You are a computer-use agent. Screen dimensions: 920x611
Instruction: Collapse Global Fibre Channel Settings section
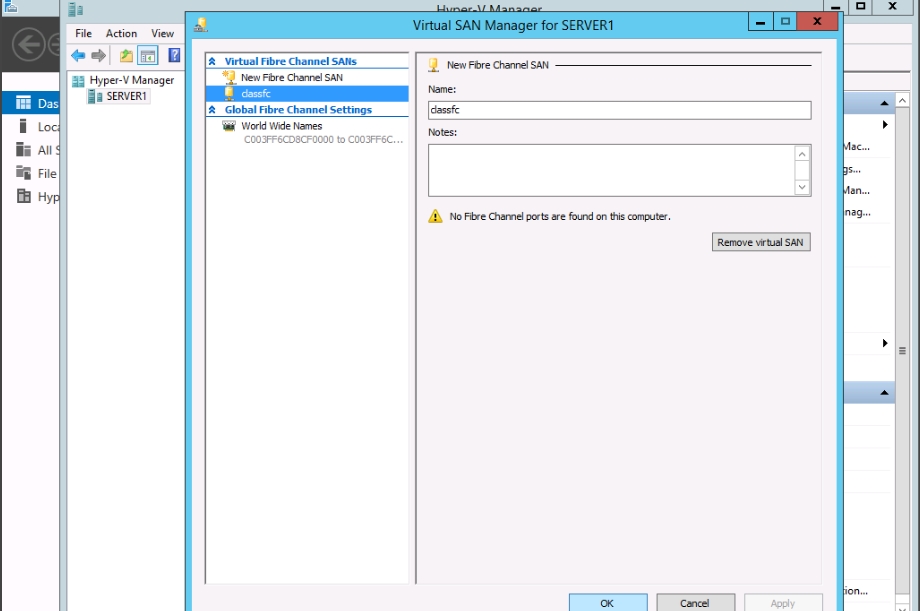[x=212, y=110]
